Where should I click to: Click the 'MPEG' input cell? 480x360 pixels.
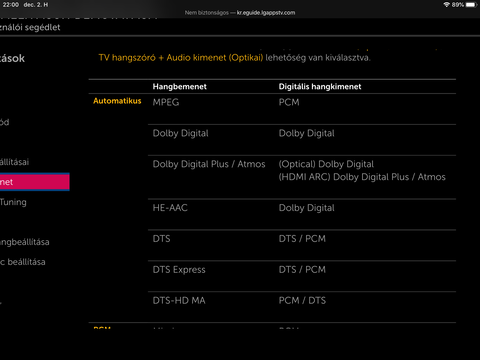coord(166,102)
